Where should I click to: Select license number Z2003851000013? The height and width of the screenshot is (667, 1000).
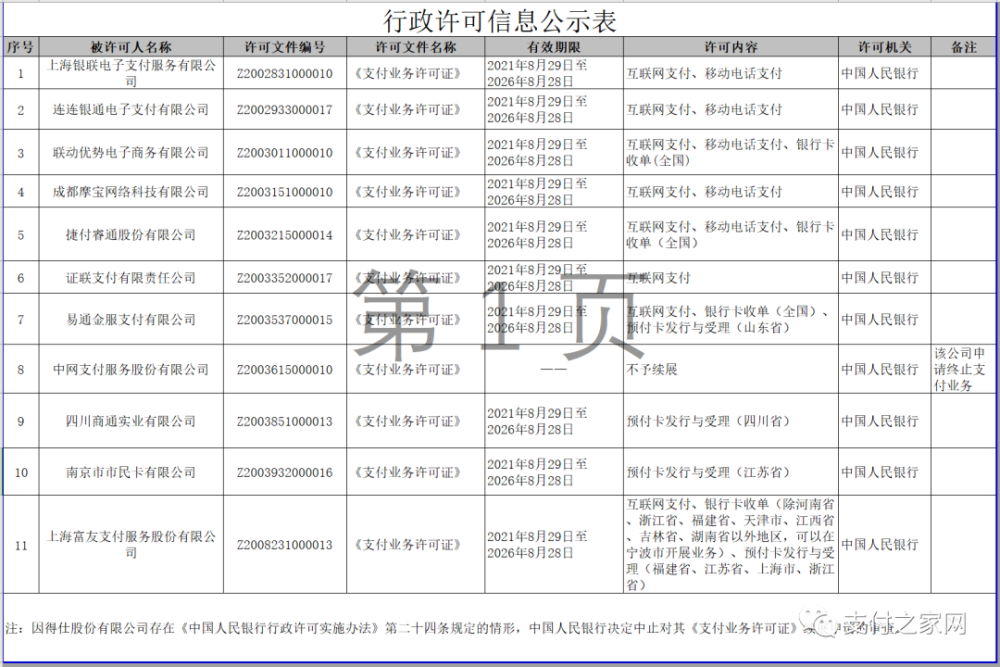coord(284,421)
